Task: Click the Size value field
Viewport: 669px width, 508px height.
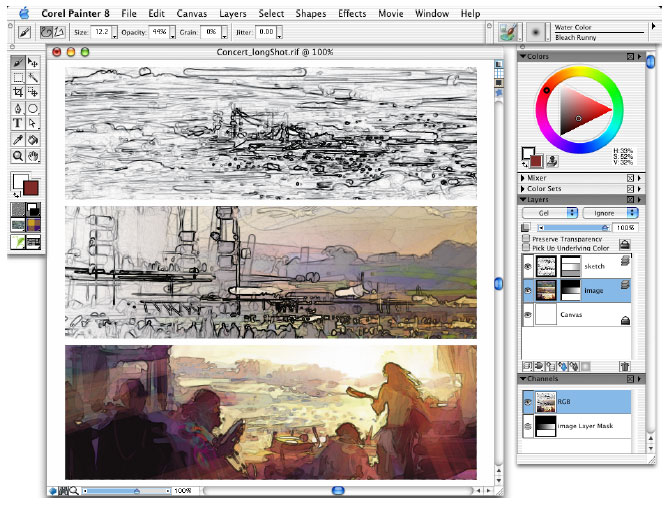Action: (x=102, y=32)
